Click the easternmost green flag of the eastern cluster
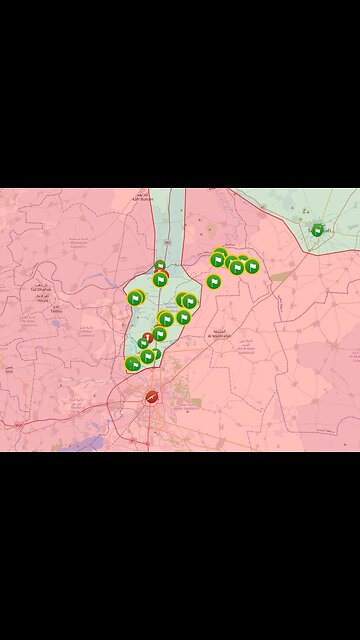The height and width of the screenshot is (640, 360). [x=252, y=266]
